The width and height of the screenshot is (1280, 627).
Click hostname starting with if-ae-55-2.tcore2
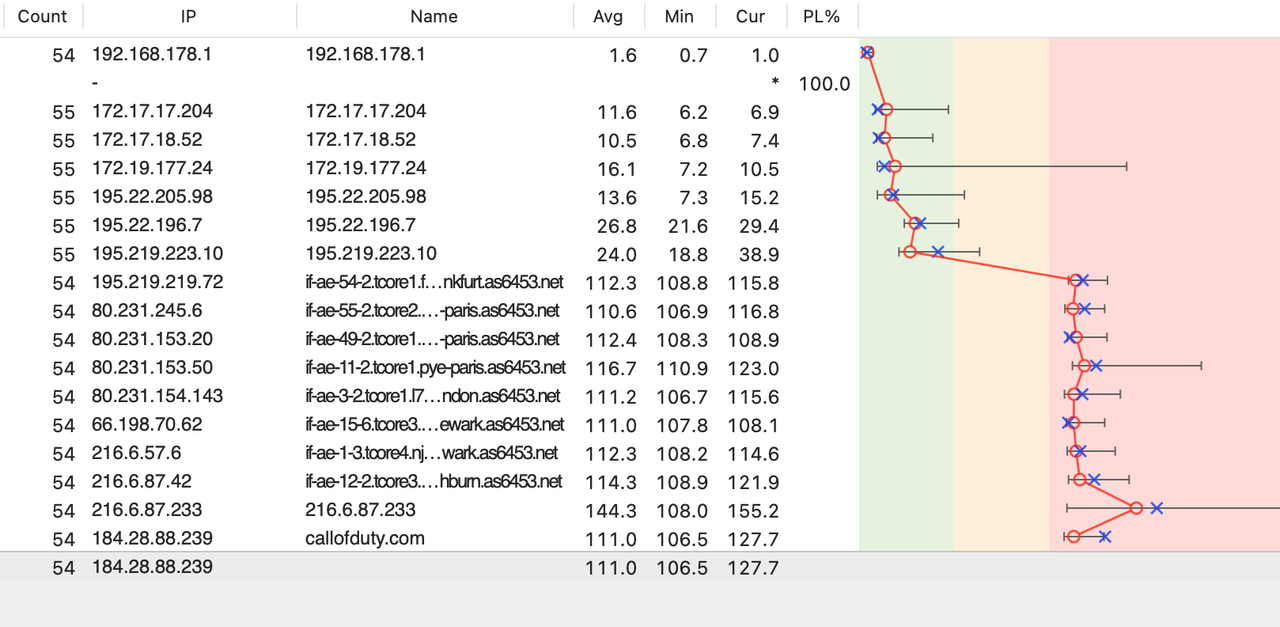click(x=432, y=311)
